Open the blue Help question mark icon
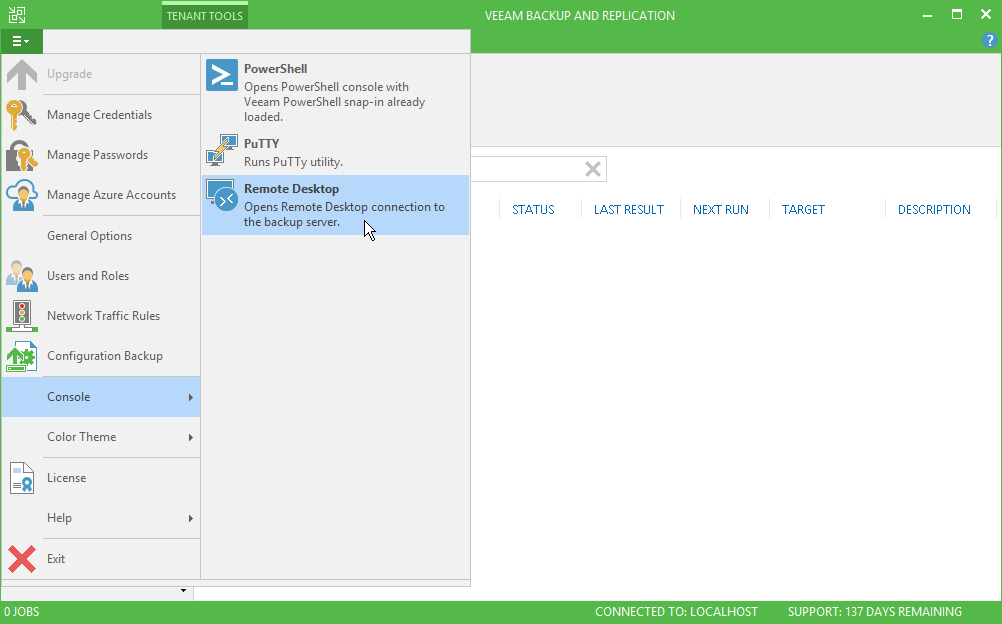 click(989, 41)
